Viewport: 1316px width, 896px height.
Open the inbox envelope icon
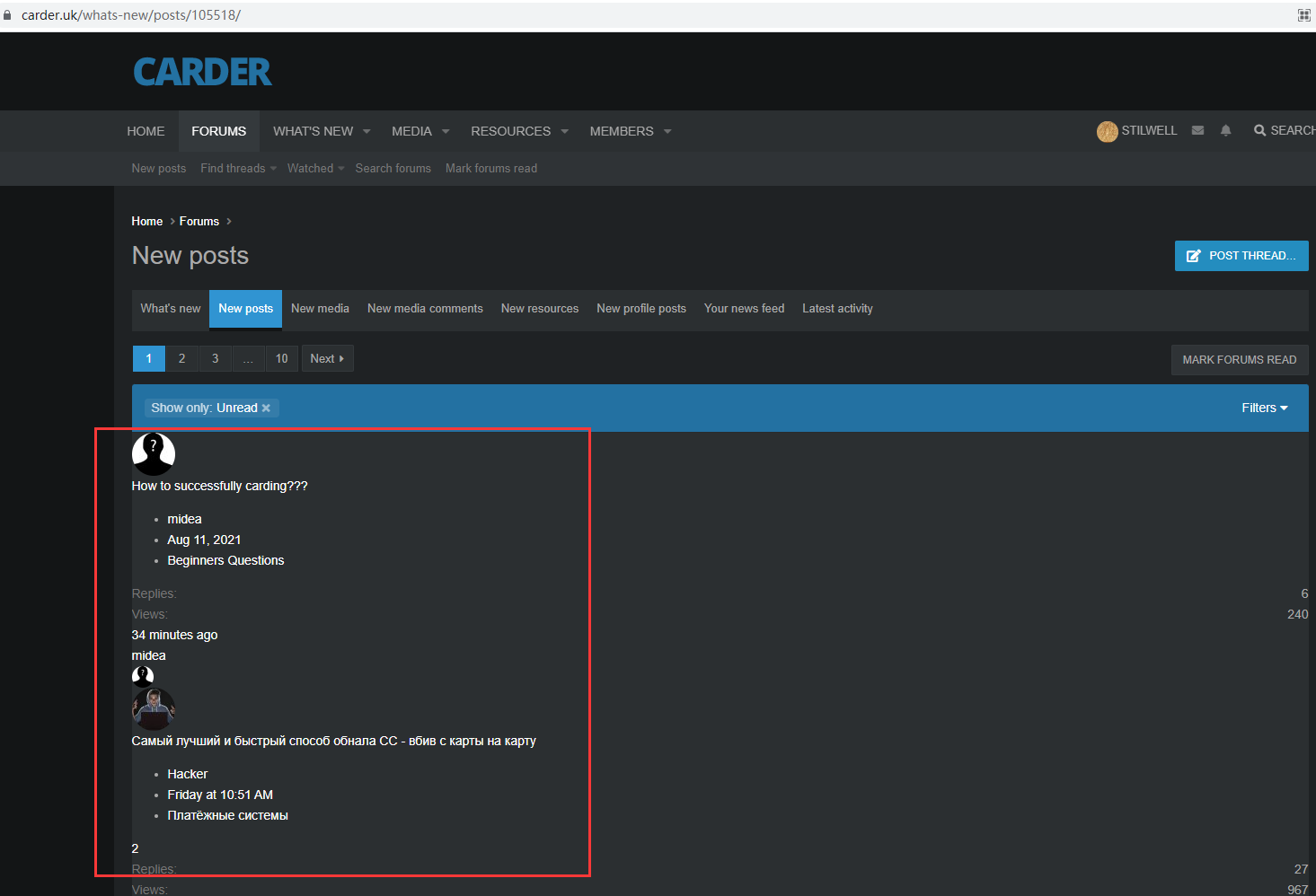(x=1197, y=131)
